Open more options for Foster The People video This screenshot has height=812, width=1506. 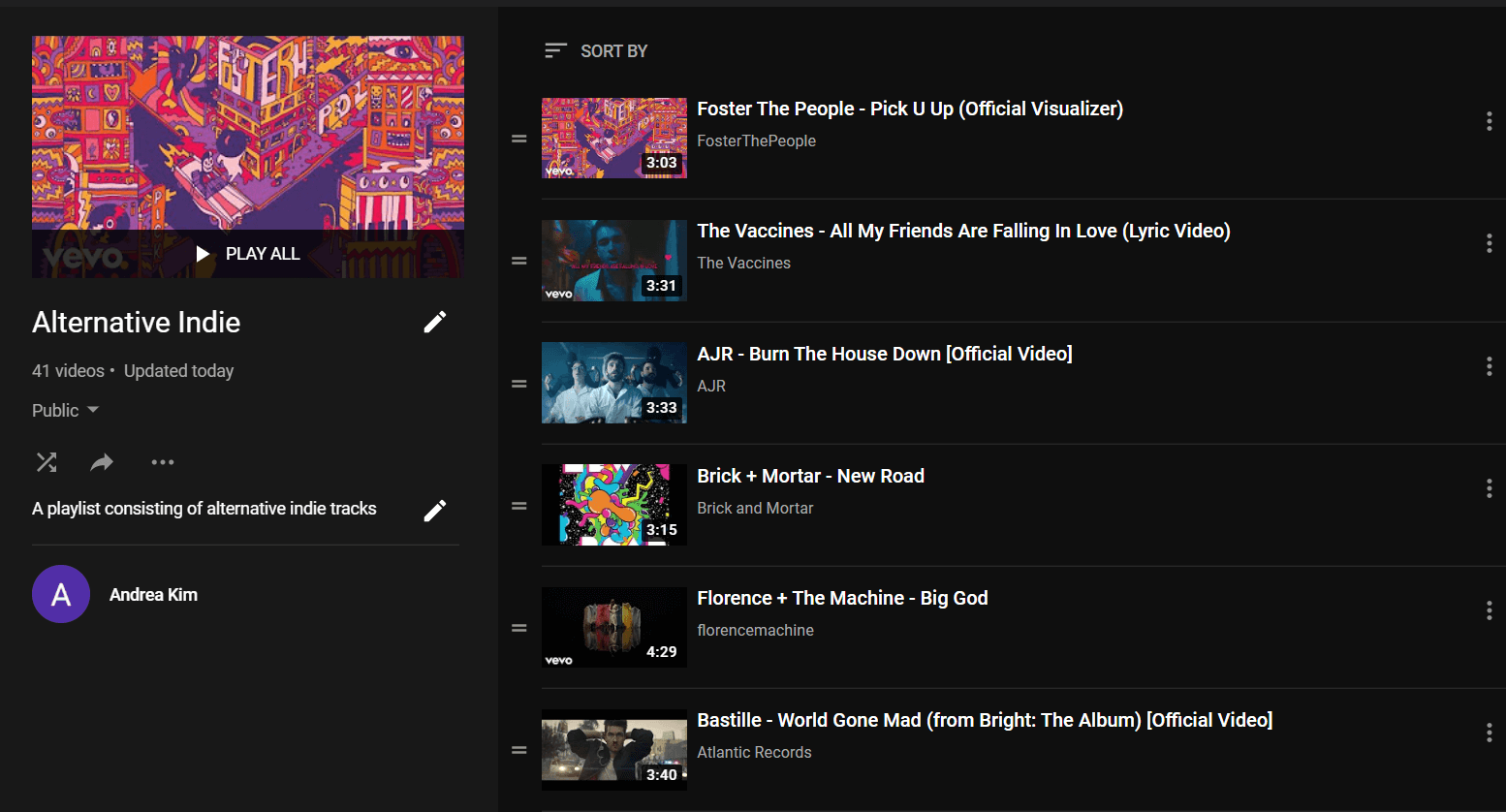(x=1489, y=121)
